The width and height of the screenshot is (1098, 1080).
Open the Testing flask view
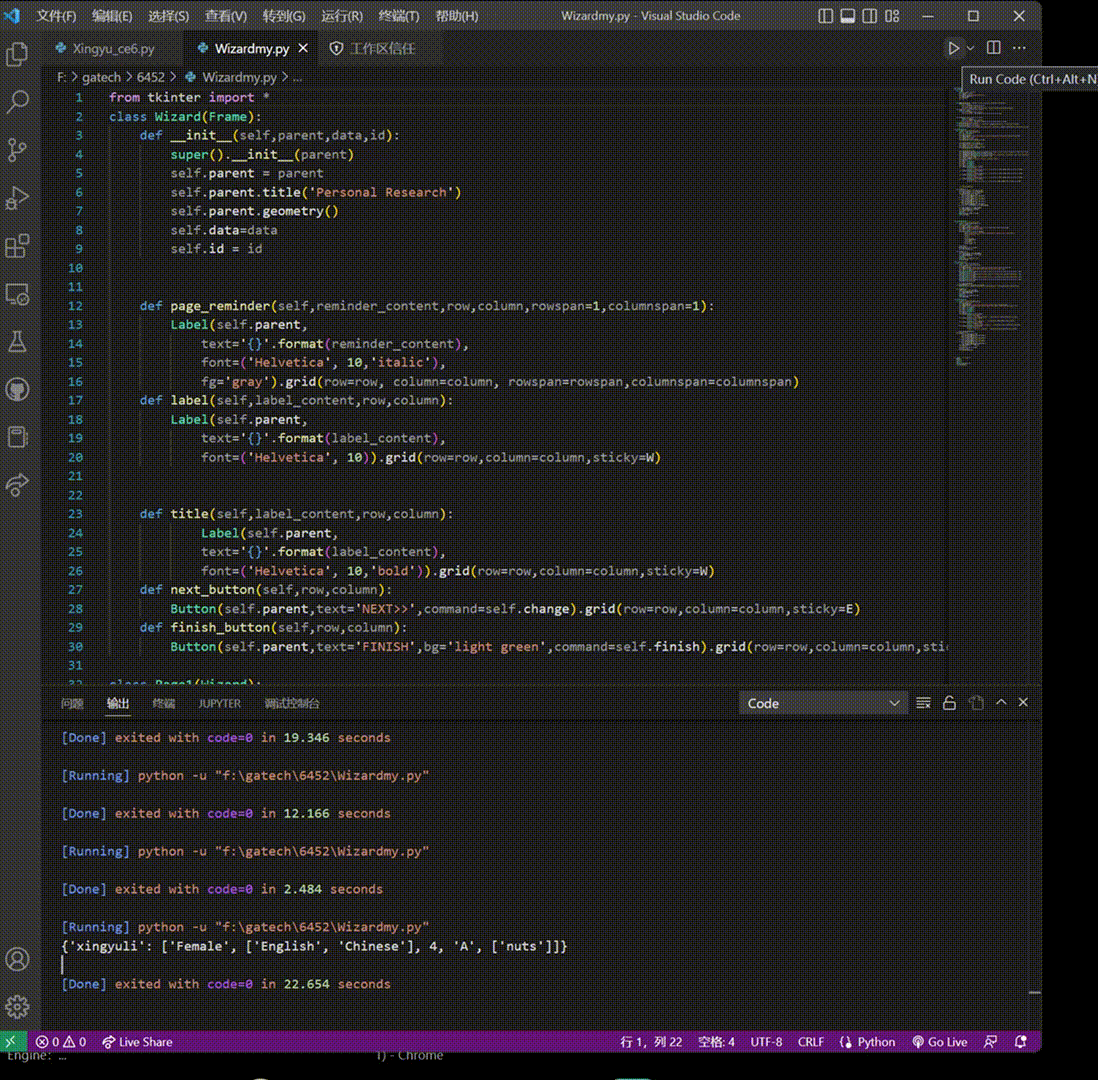pyautogui.click(x=17, y=342)
